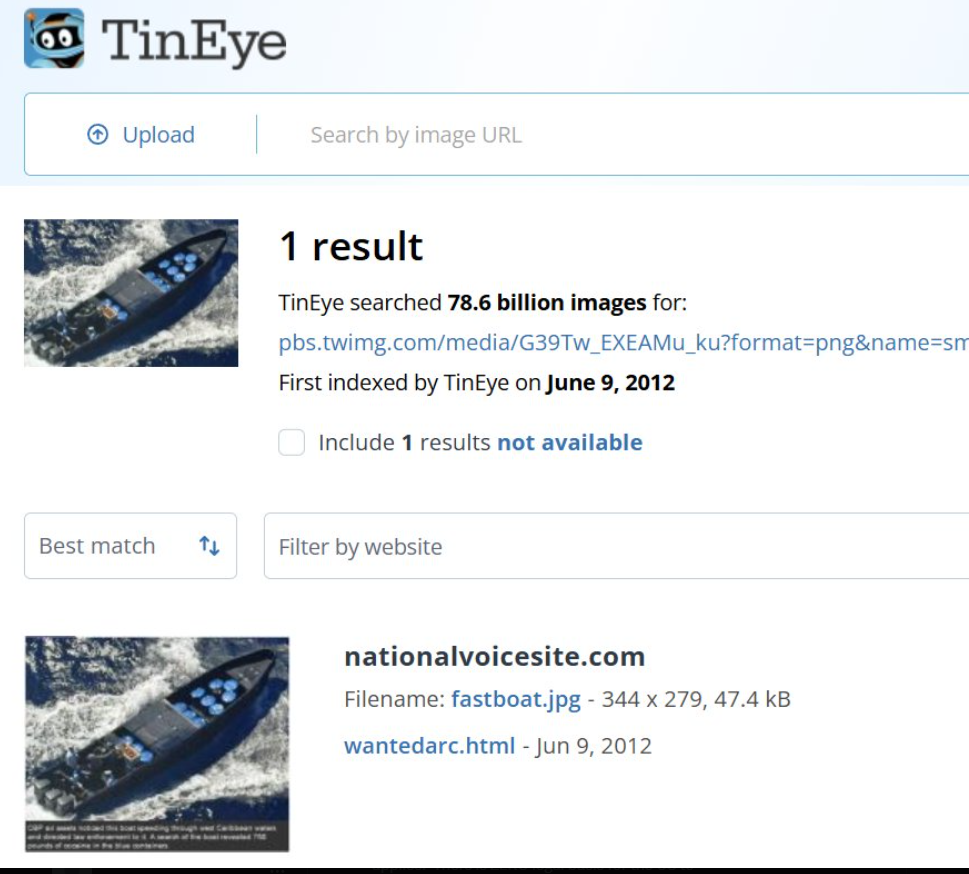Image resolution: width=969 pixels, height=874 pixels.
Task: Click the 'Include 1 results' label text
Action: click(404, 443)
